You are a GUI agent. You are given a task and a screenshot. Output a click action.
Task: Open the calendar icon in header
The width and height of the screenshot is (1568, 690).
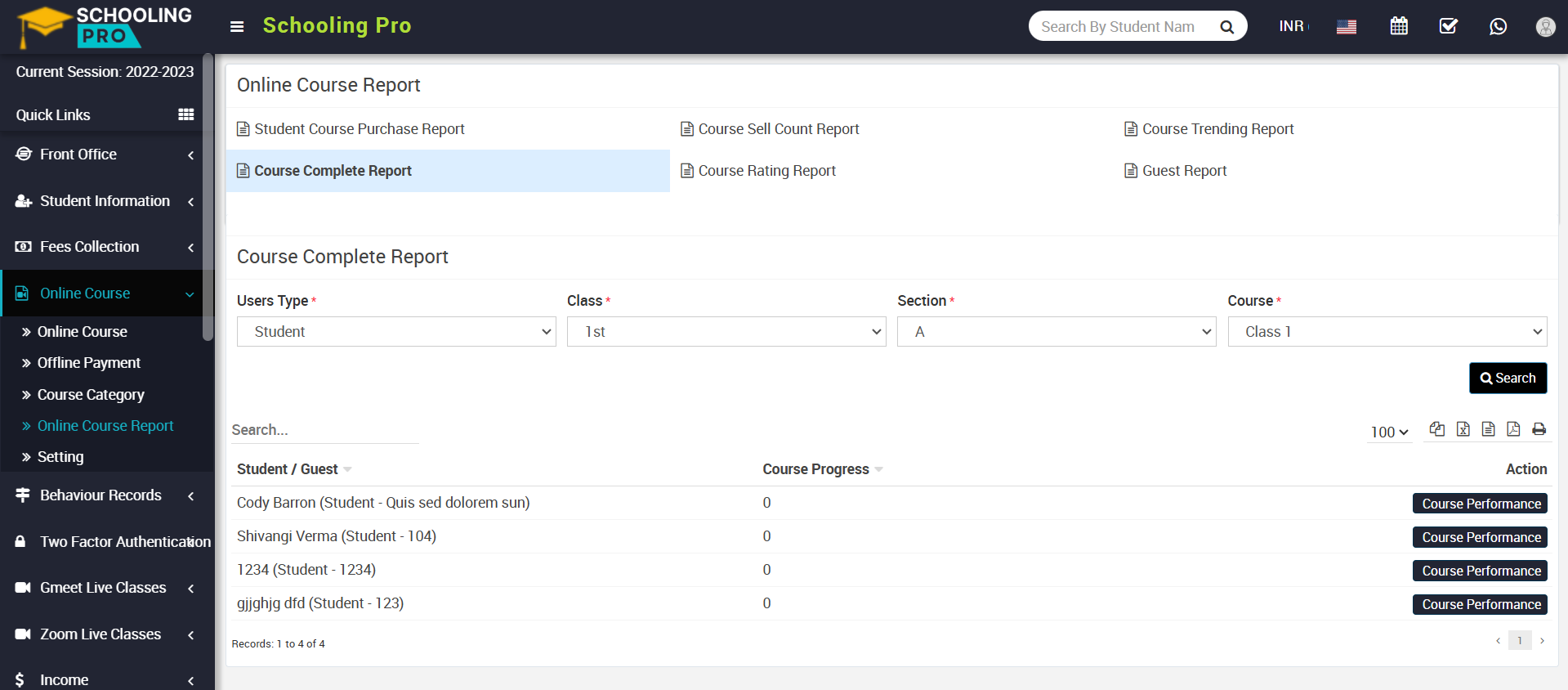click(1399, 26)
